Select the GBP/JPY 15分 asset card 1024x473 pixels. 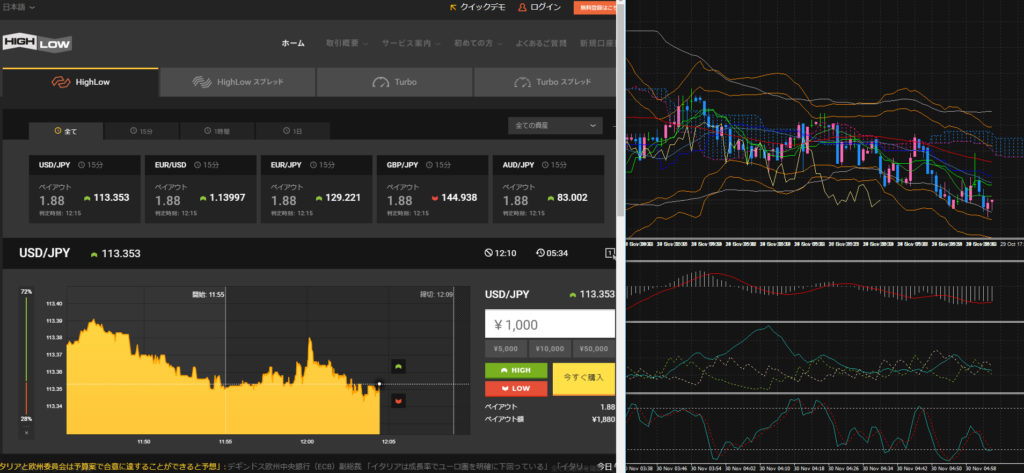(432, 189)
